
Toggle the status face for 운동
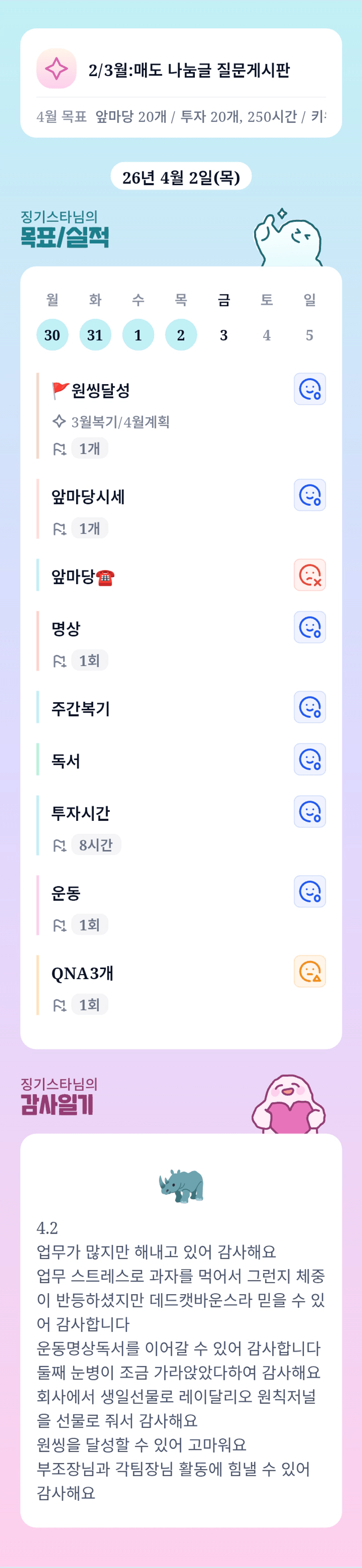click(x=309, y=891)
